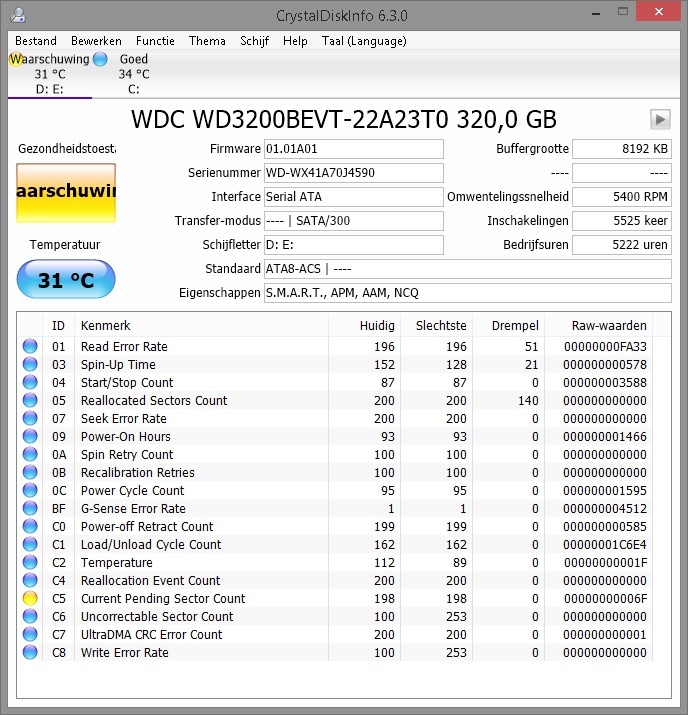Click the Kenmerk column header

click(201, 326)
